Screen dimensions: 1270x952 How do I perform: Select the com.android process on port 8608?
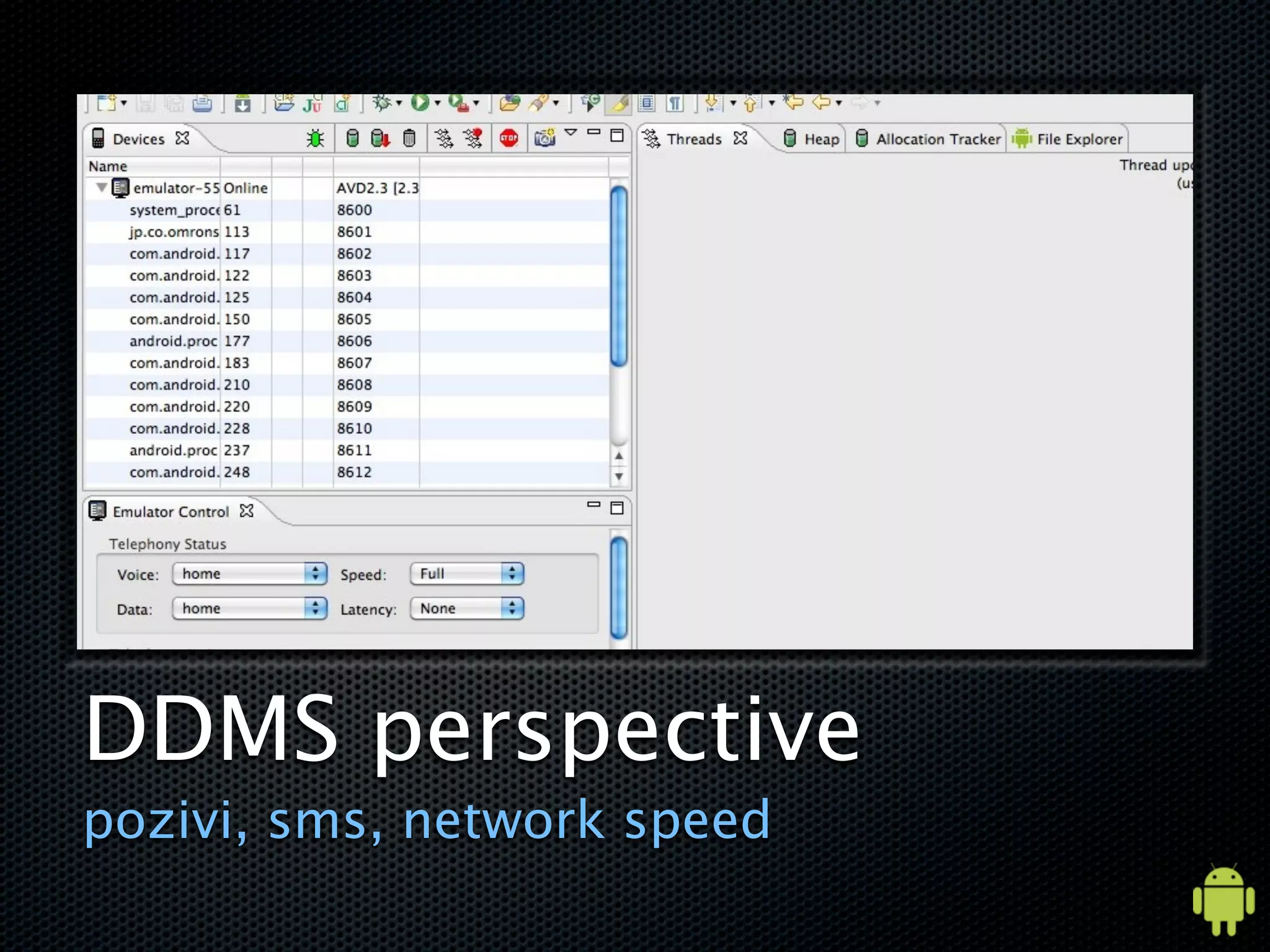point(347,385)
